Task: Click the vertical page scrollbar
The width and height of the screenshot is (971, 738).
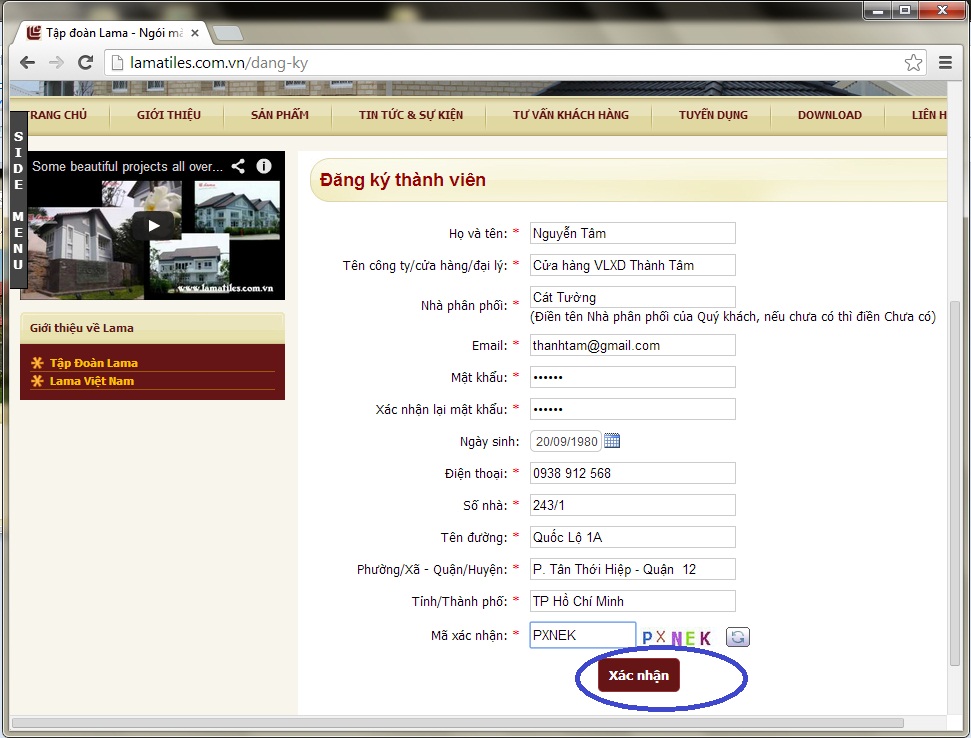Action: point(955,483)
